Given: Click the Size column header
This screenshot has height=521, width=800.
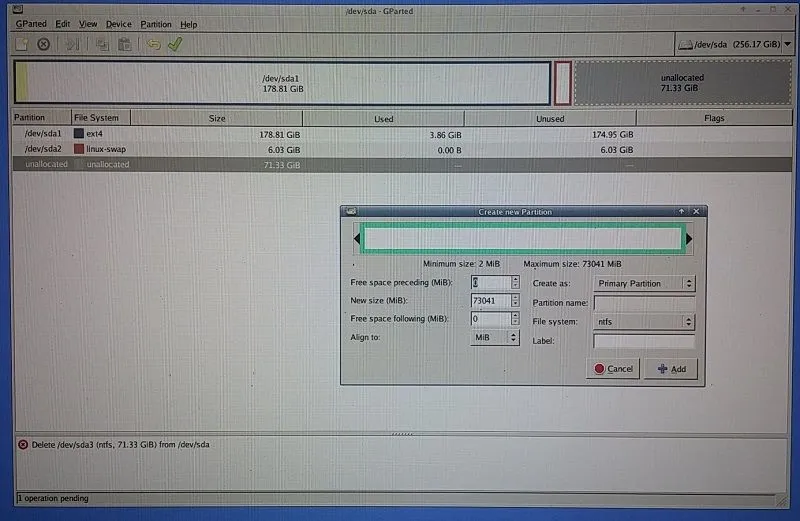Looking at the screenshot, I should (216, 118).
